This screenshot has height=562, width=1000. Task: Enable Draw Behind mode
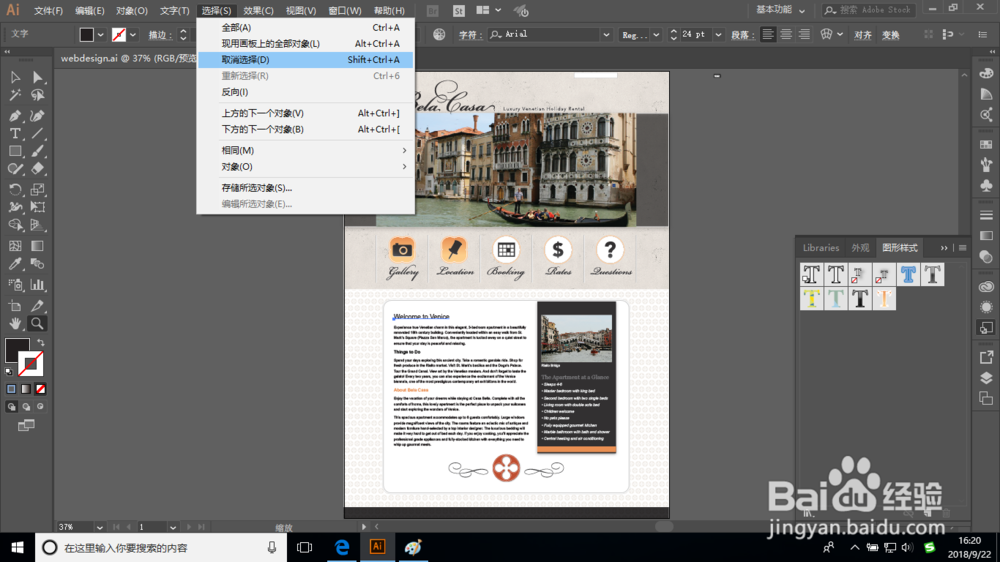(x=26, y=407)
